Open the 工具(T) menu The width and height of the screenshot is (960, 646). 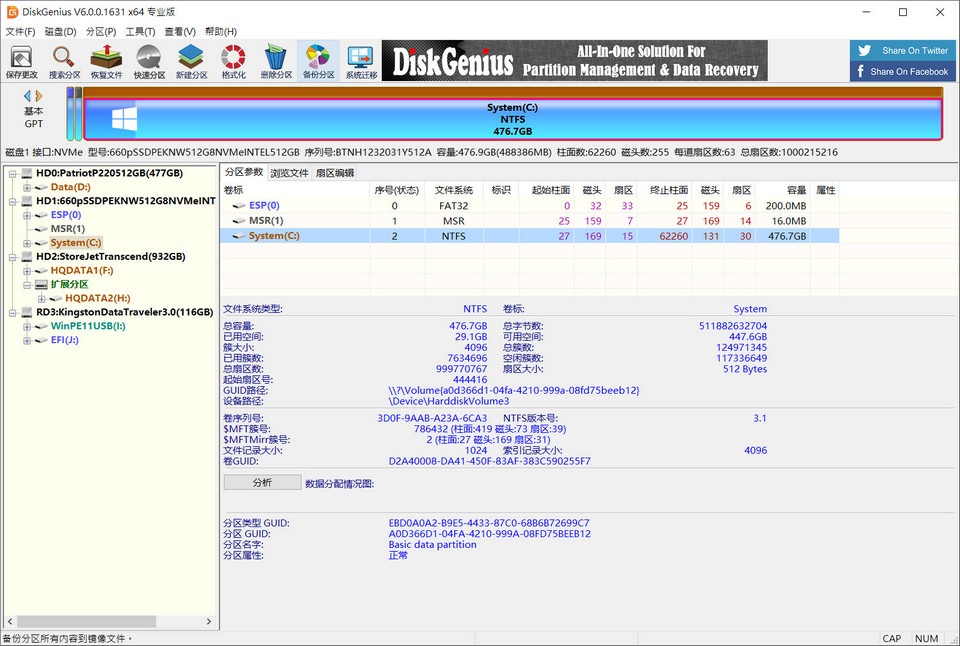[x=140, y=31]
